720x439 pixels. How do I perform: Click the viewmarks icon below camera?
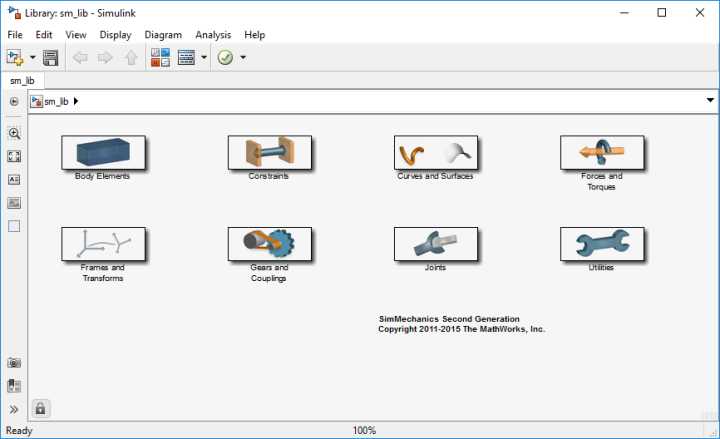click(x=14, y=386)
